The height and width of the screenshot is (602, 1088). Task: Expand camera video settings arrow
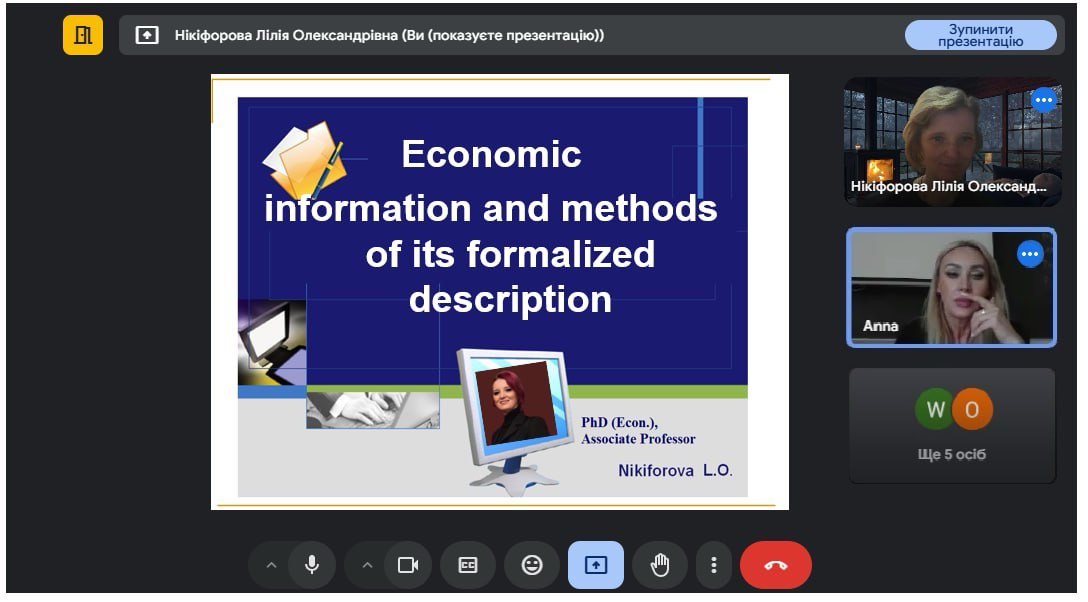pyautogui.click(x=367, y=565)
